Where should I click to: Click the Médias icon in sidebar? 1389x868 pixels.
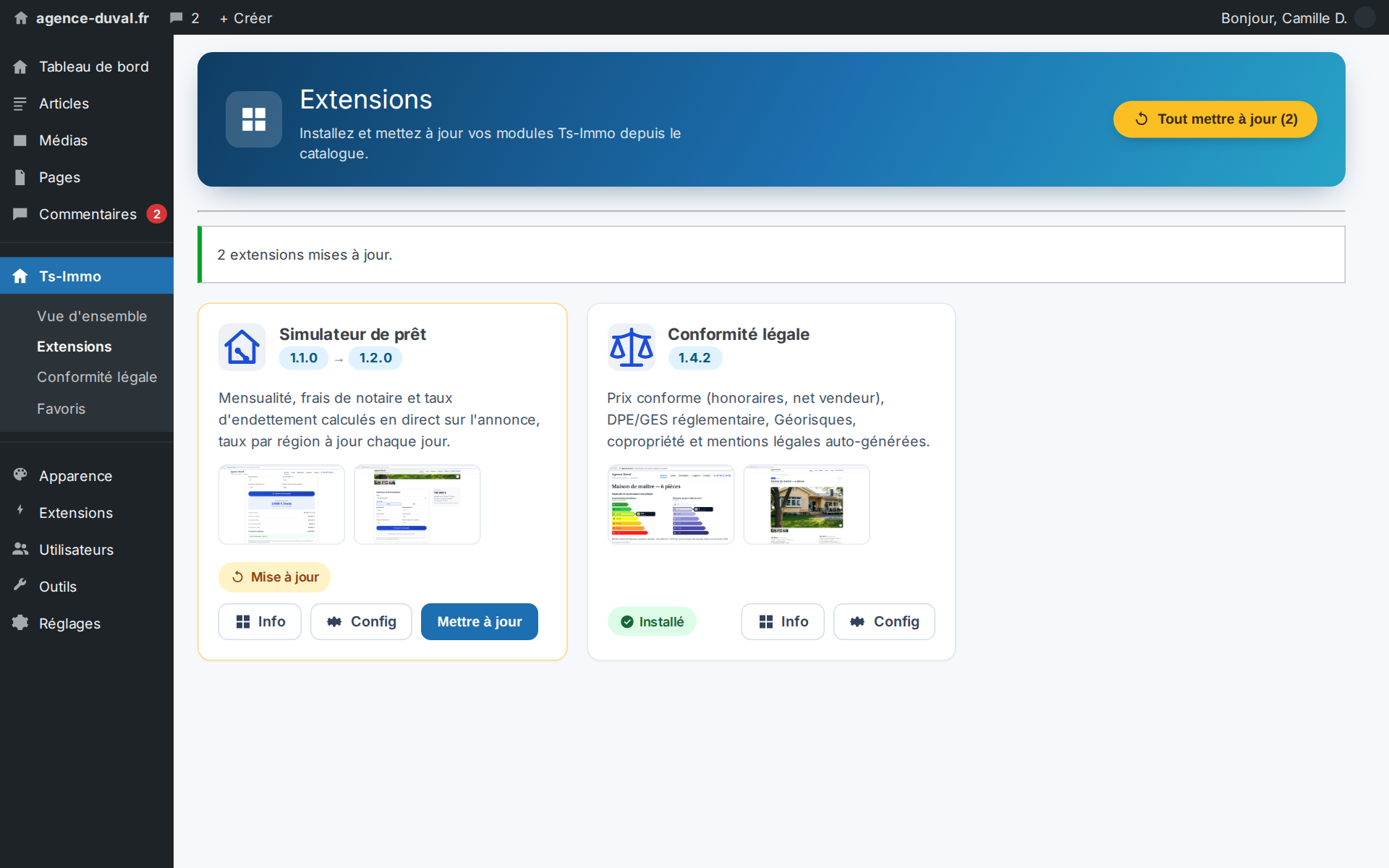pos(20,140)
